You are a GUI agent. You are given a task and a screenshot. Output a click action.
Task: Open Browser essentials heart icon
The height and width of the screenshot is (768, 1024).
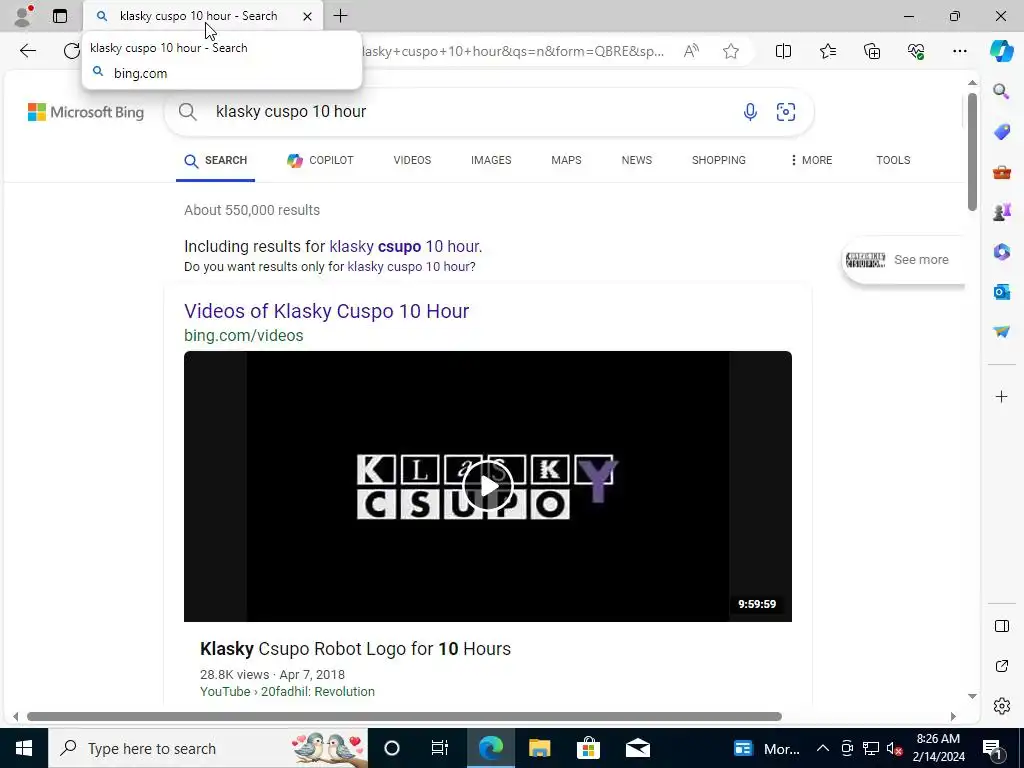pos(916,51)
